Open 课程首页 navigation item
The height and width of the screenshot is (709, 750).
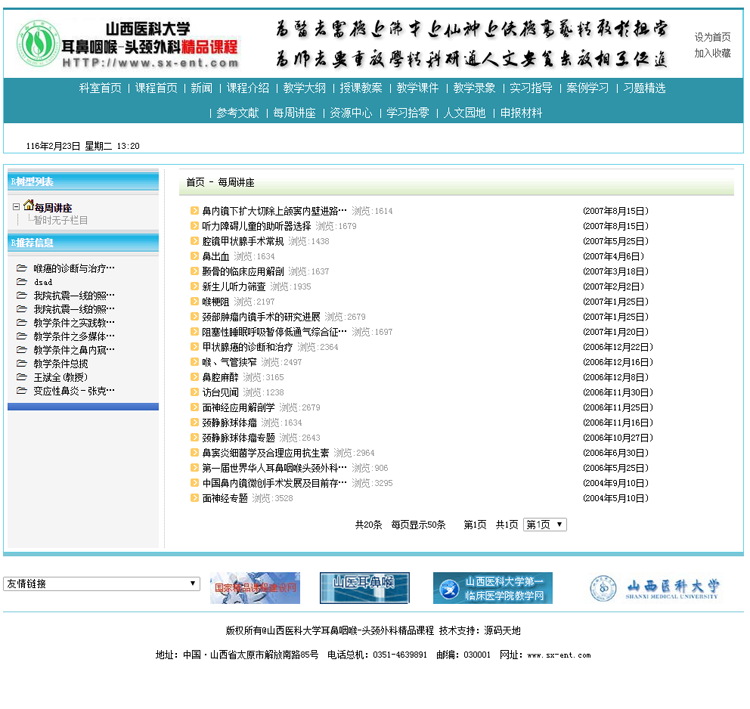[x=156, y=88]
